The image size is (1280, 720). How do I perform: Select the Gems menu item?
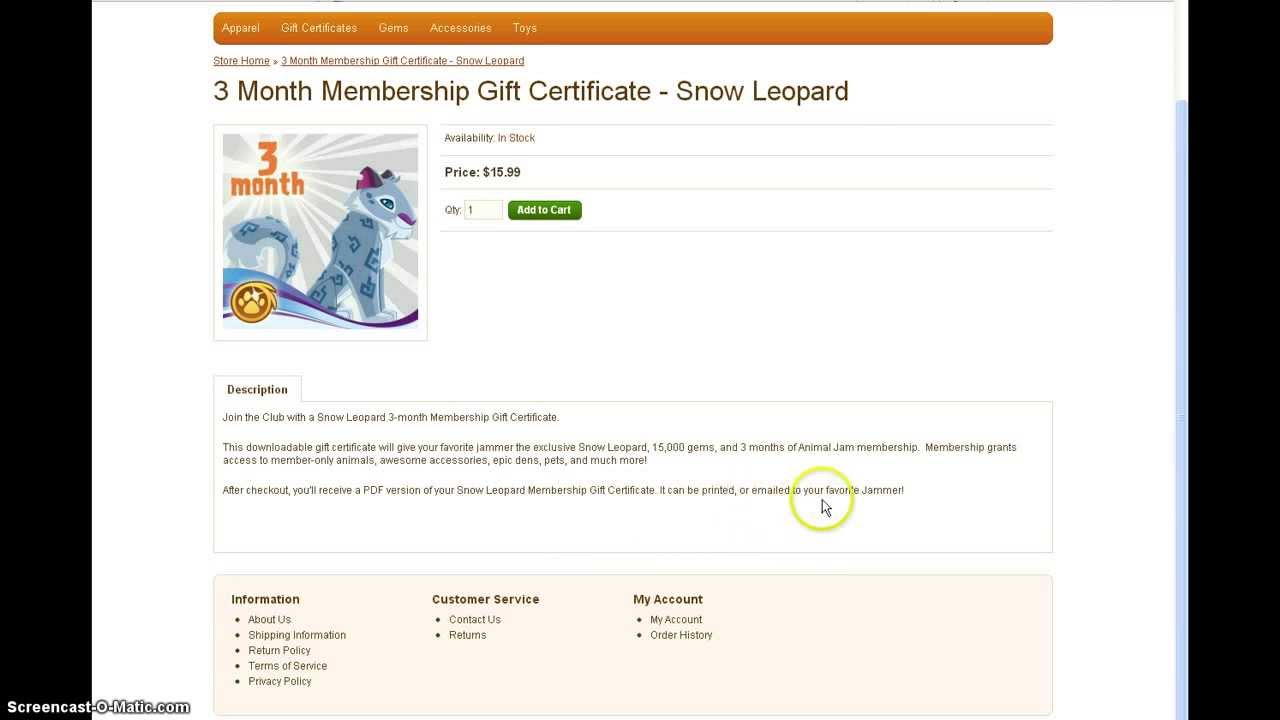pyautogui.click(x=393, y=28)
